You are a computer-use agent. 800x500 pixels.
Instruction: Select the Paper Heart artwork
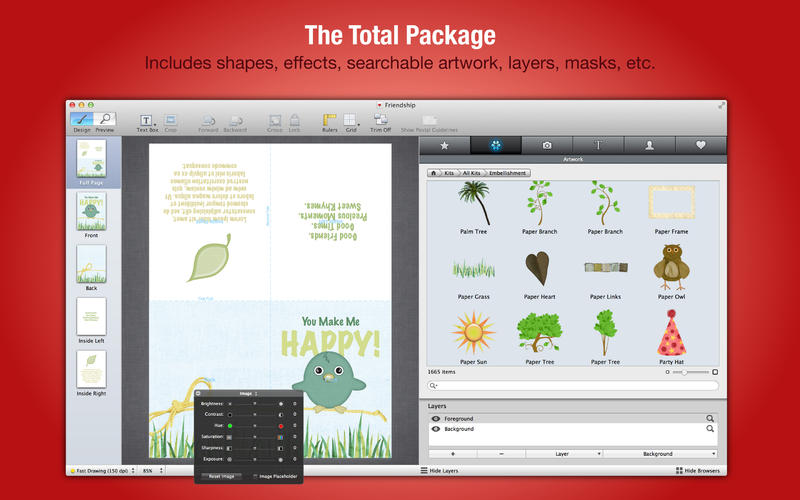[537, 268]
